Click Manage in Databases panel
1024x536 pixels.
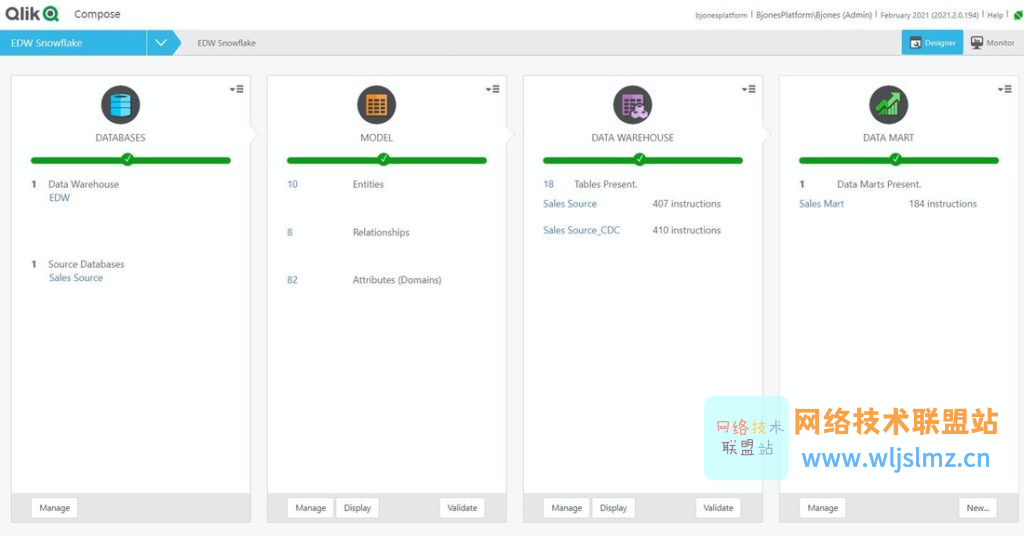click(54, 508)
